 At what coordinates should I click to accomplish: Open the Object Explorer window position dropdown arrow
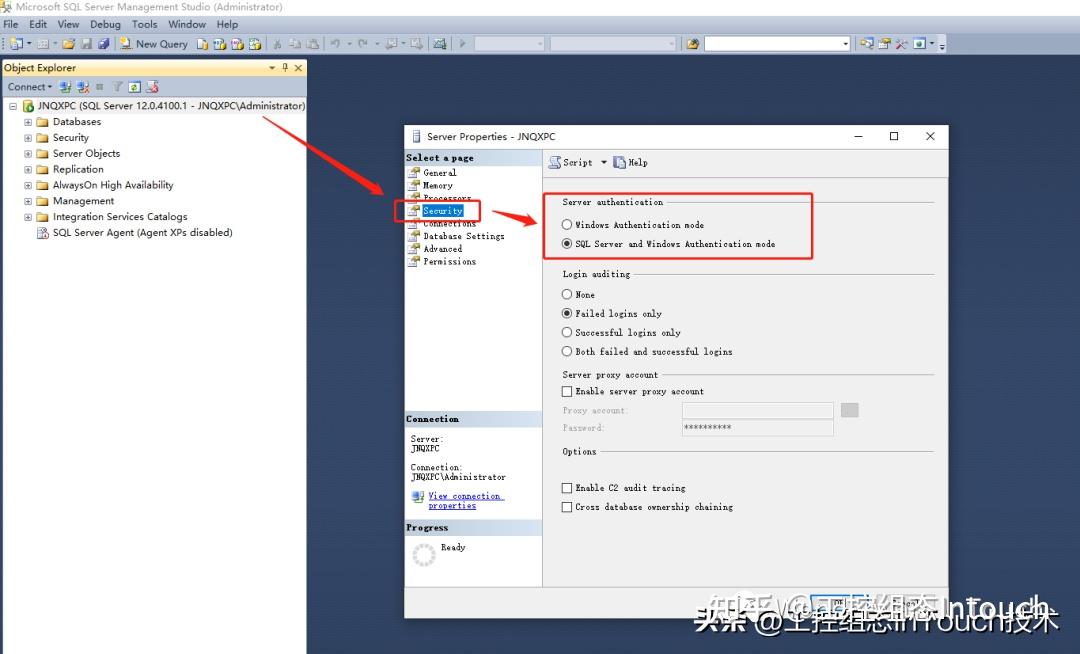pyautogui.click(x=272, y=67)
